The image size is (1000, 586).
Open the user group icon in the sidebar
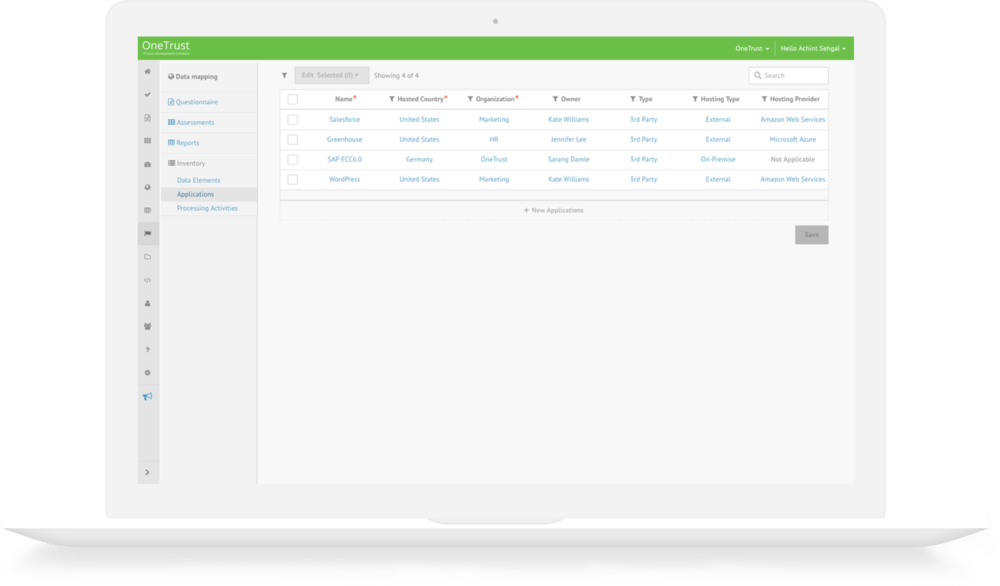(147, 326)
